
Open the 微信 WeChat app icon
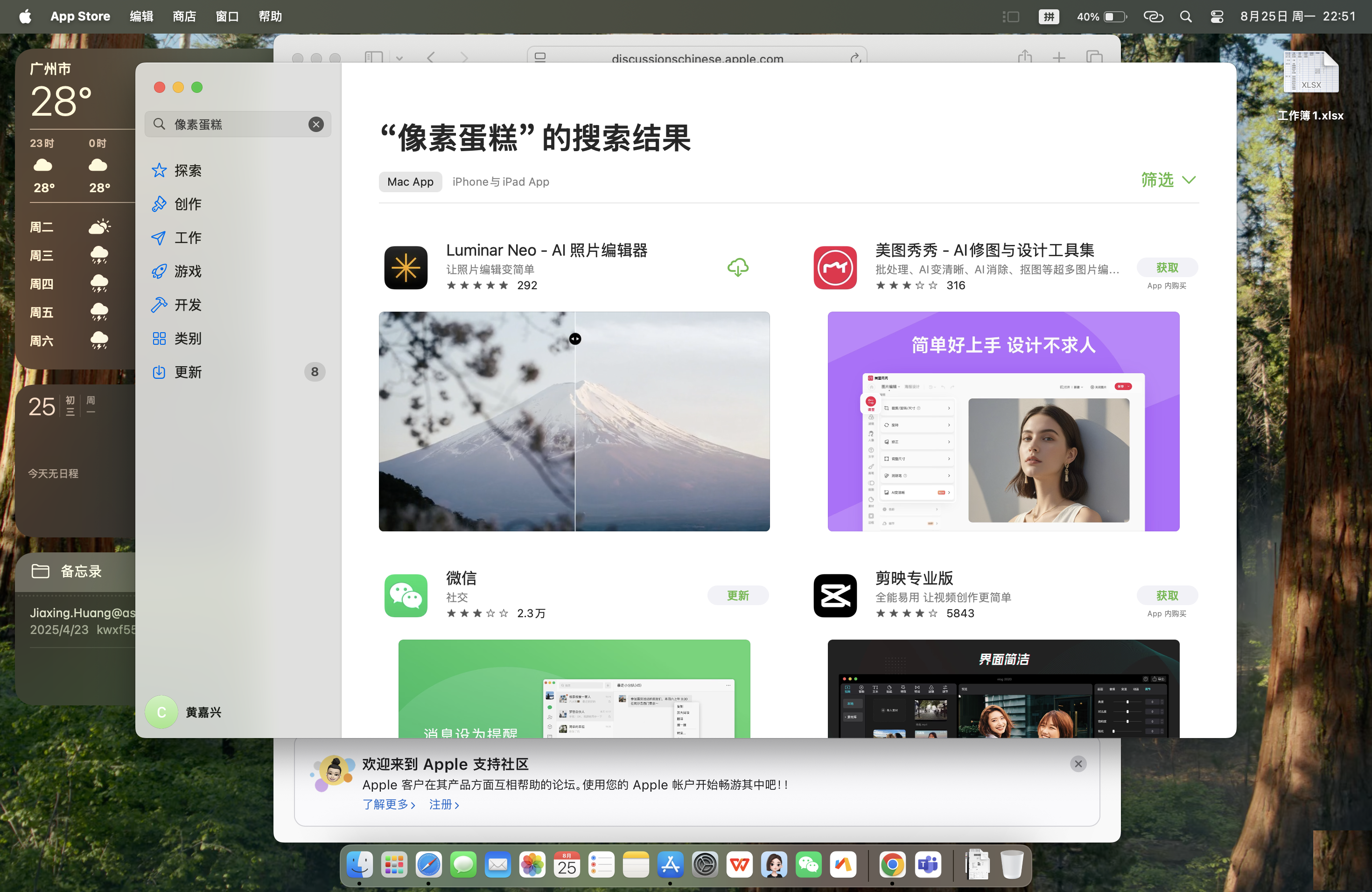pyautogui.click(x=406, y=595)
